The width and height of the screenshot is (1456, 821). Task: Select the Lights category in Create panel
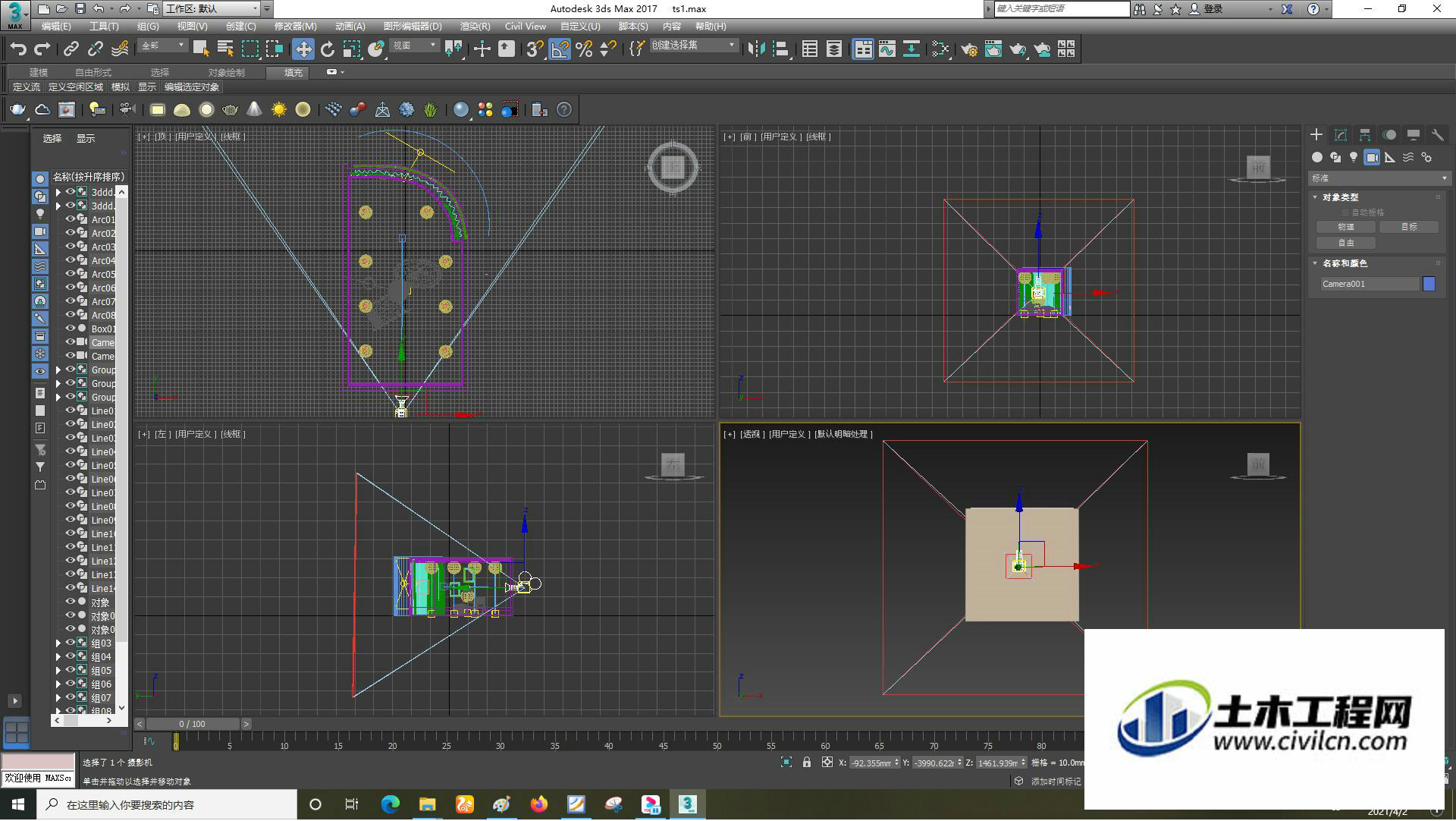coord(1354,157)
